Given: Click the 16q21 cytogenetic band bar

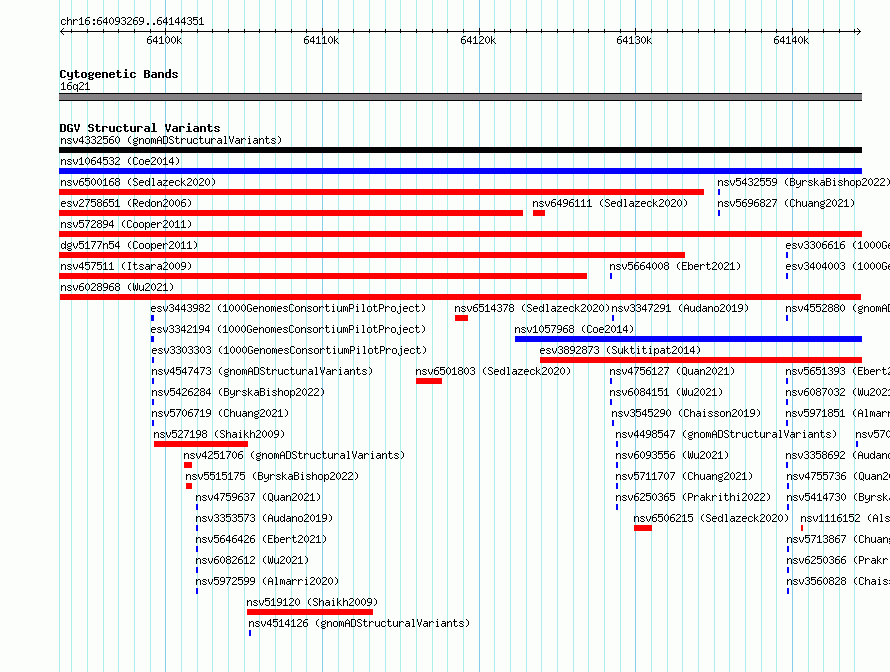Looking at the screenshot, I should [460, 97].
